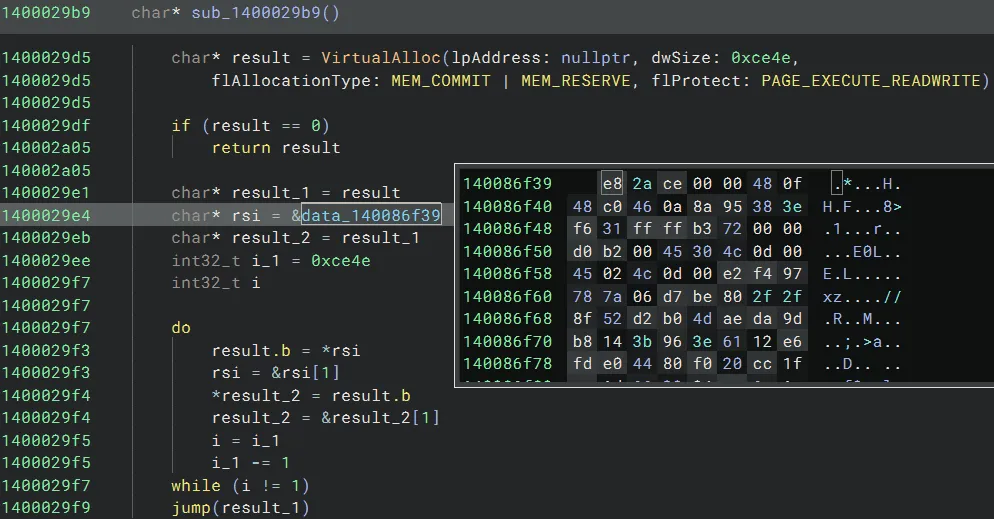Select the 'int32_t i' declaration line
The width and height of the screenshot is (994, 519).
click(216, 283)
